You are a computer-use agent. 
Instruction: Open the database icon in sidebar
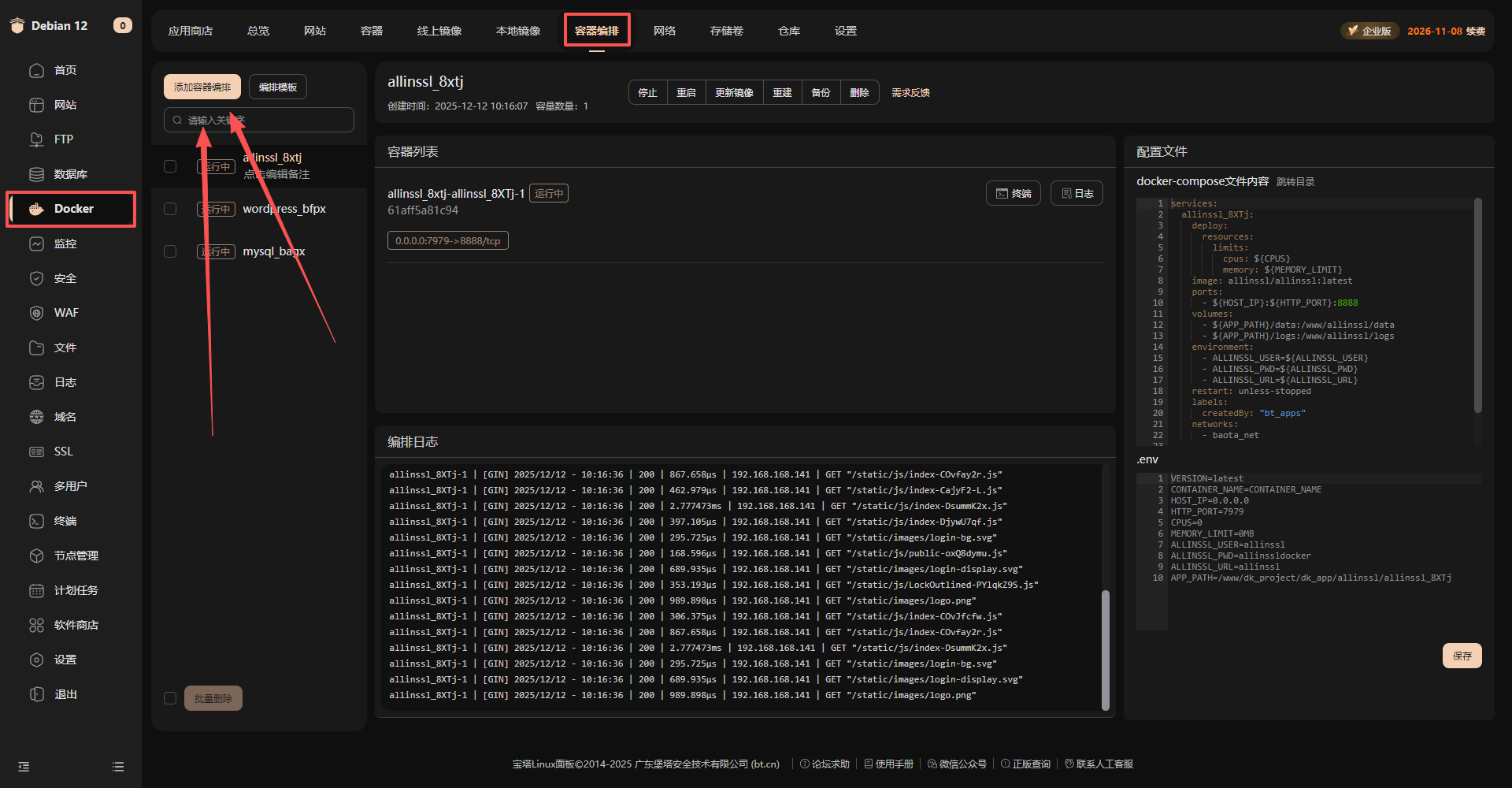pos(36,174)
